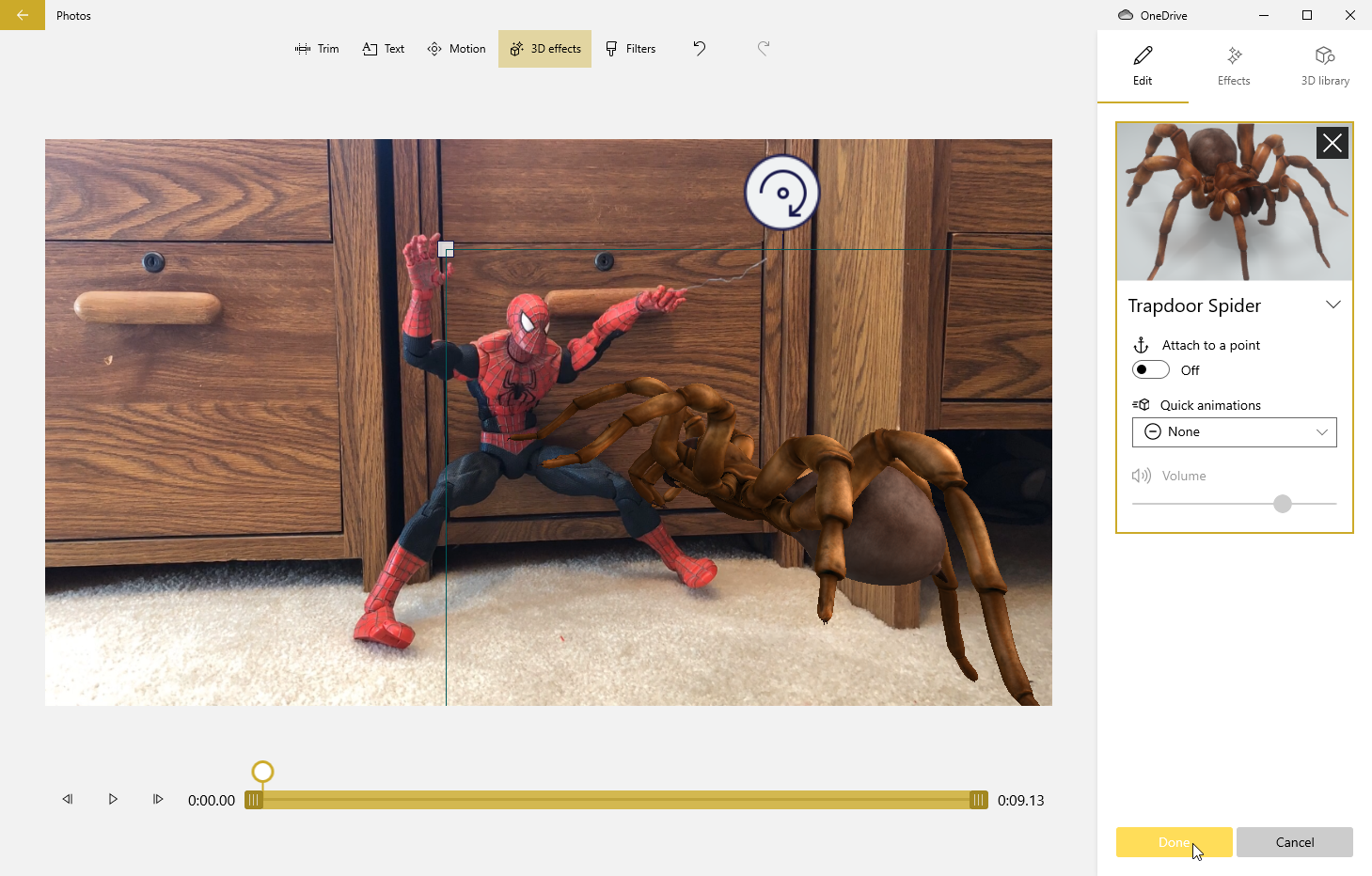The height and width of the screenshot is (876, 1372).
Task: Select the 3D effects tool
Action: click(544, 49)
